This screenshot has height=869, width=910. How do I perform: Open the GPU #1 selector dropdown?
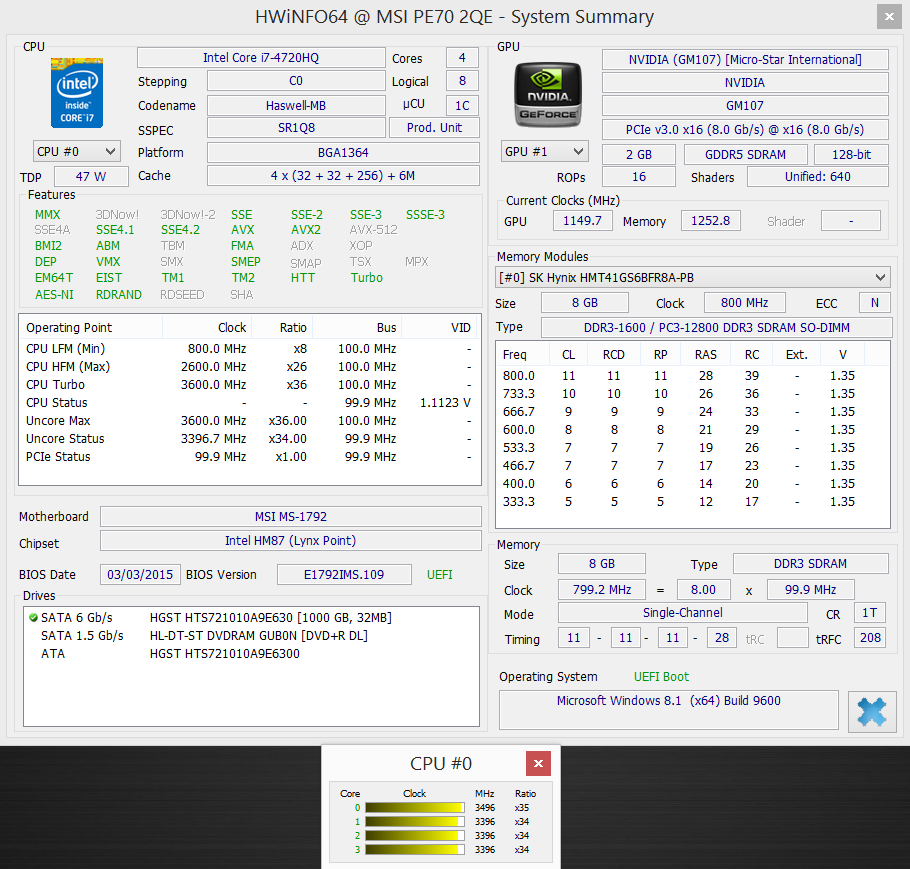[x=544, y=152]
